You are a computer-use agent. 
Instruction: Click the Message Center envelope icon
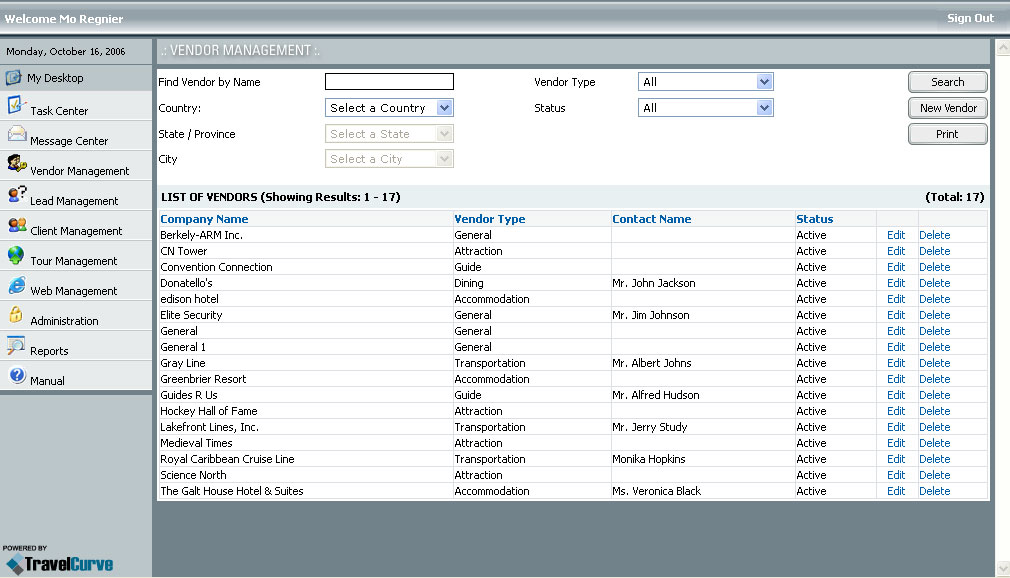(x=17, y=133)
